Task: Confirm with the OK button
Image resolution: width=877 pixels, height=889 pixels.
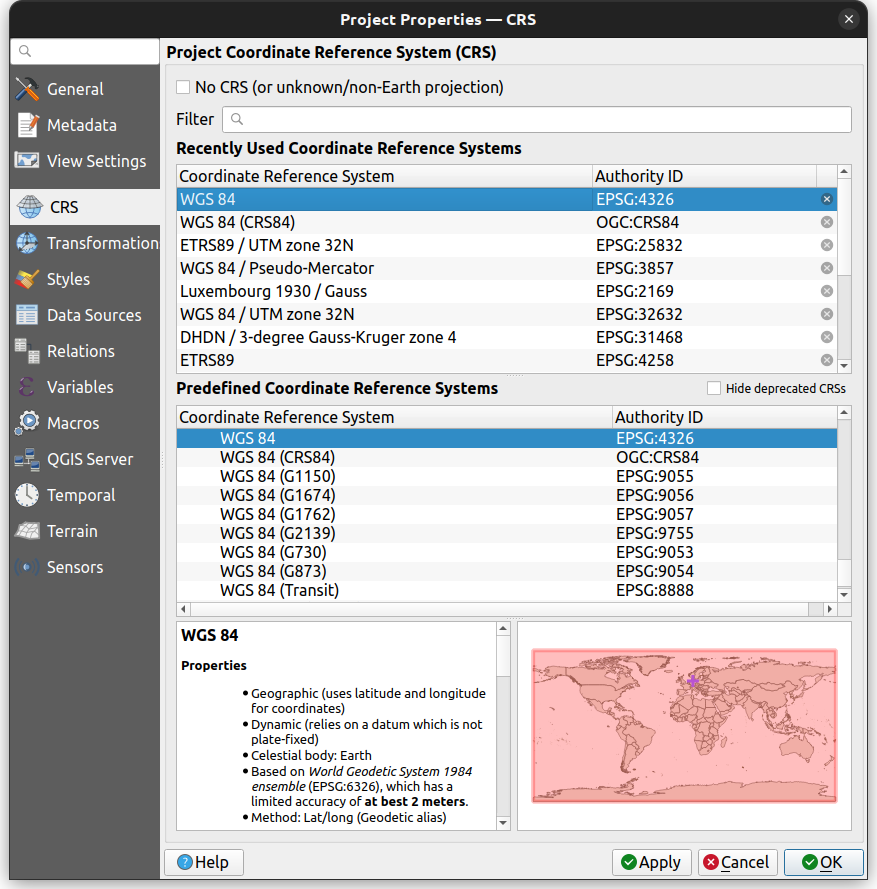Action: (x=823, y=862)
